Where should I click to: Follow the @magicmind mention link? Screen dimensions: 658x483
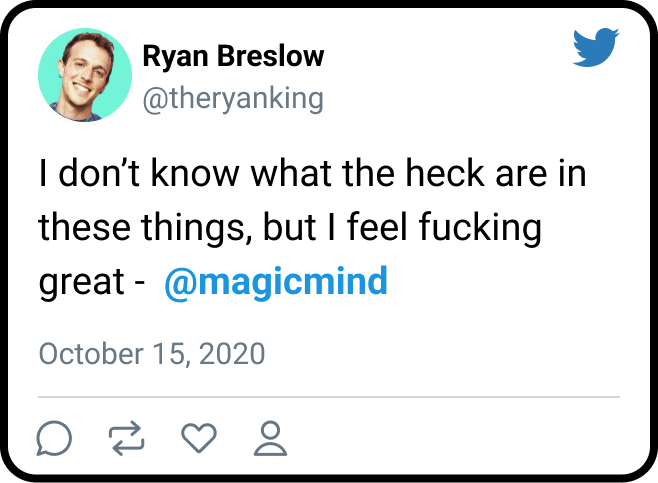[273, 282]
